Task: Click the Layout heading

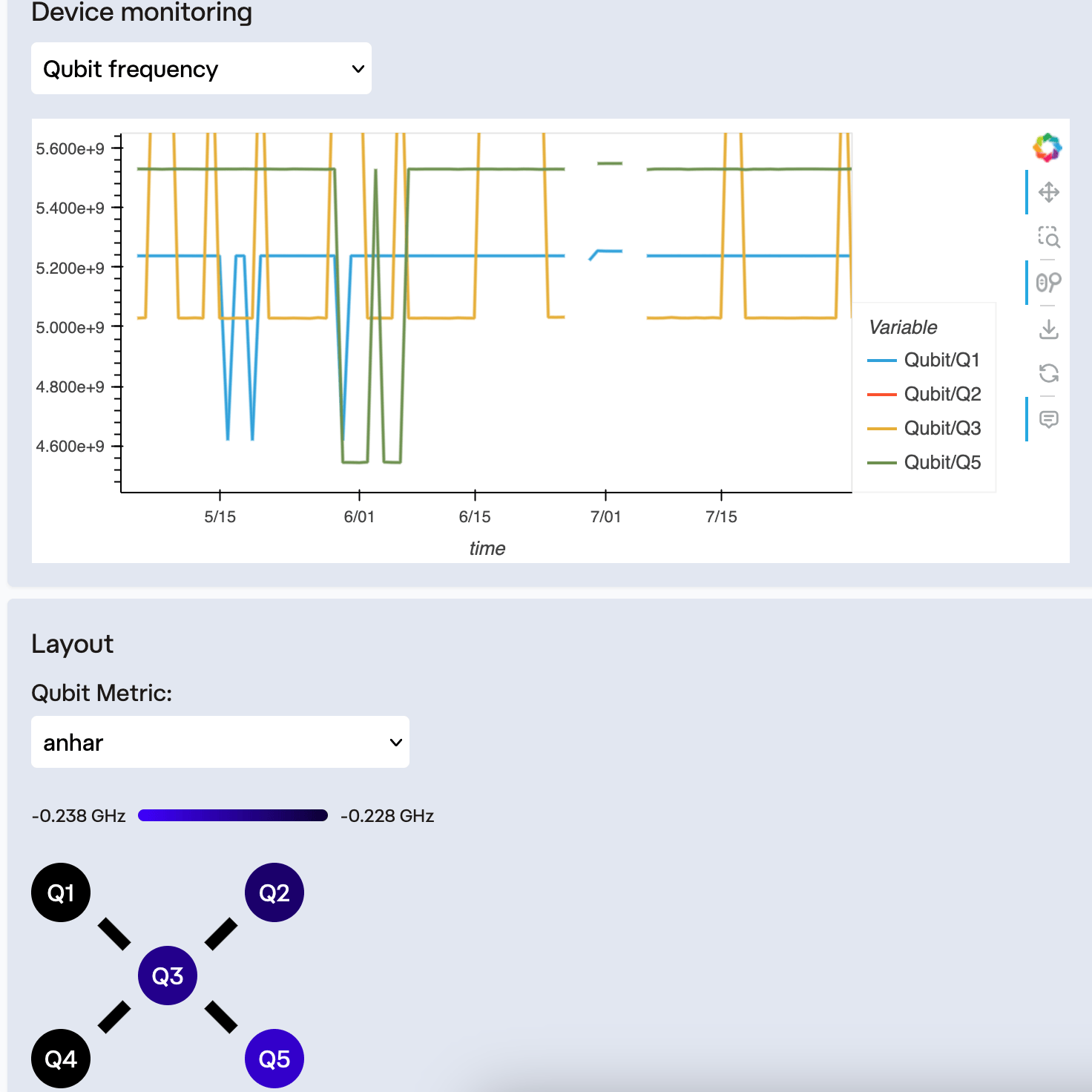Action: click(73, 644)
